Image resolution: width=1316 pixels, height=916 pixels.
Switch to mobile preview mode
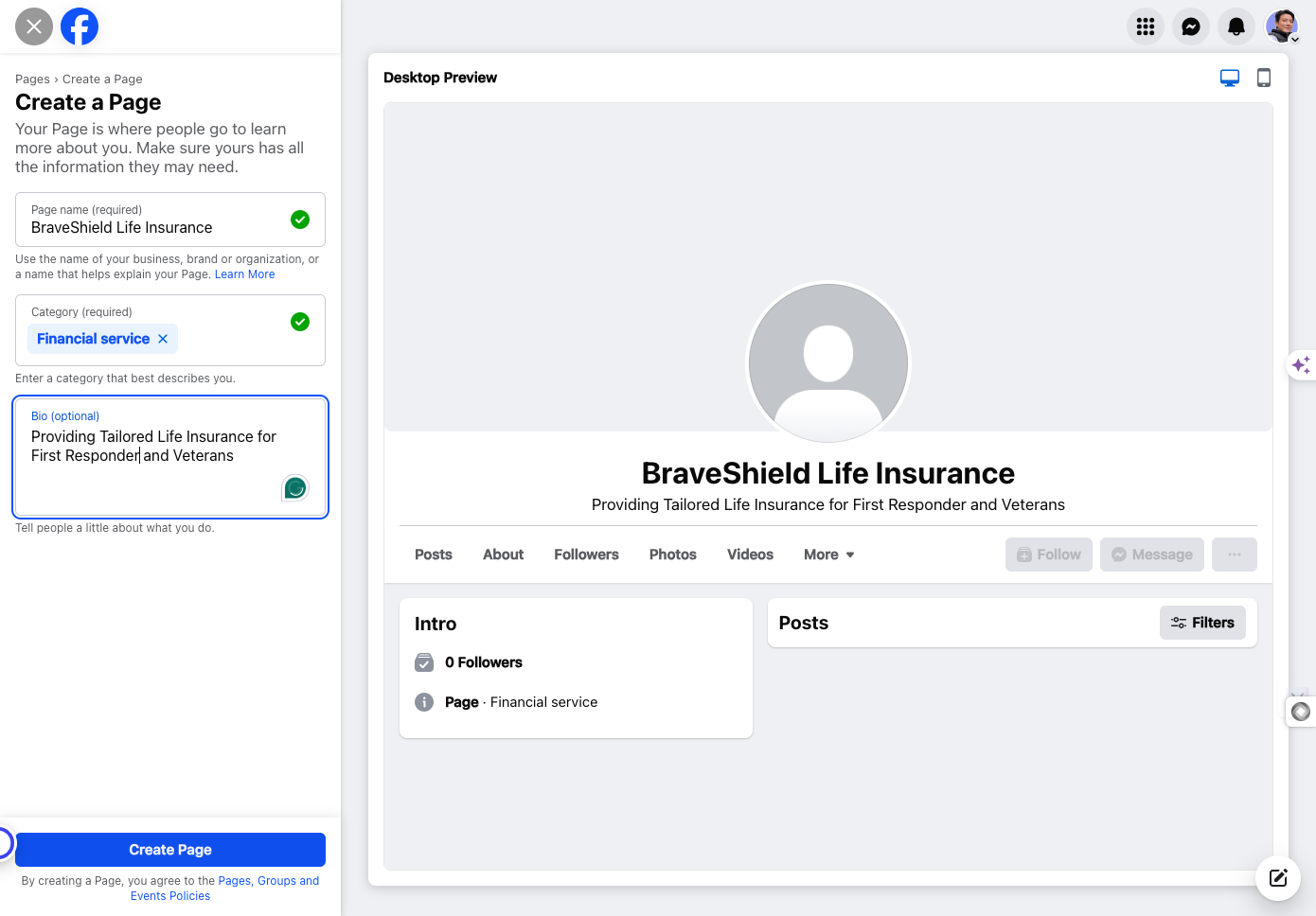pos(1264,78)
